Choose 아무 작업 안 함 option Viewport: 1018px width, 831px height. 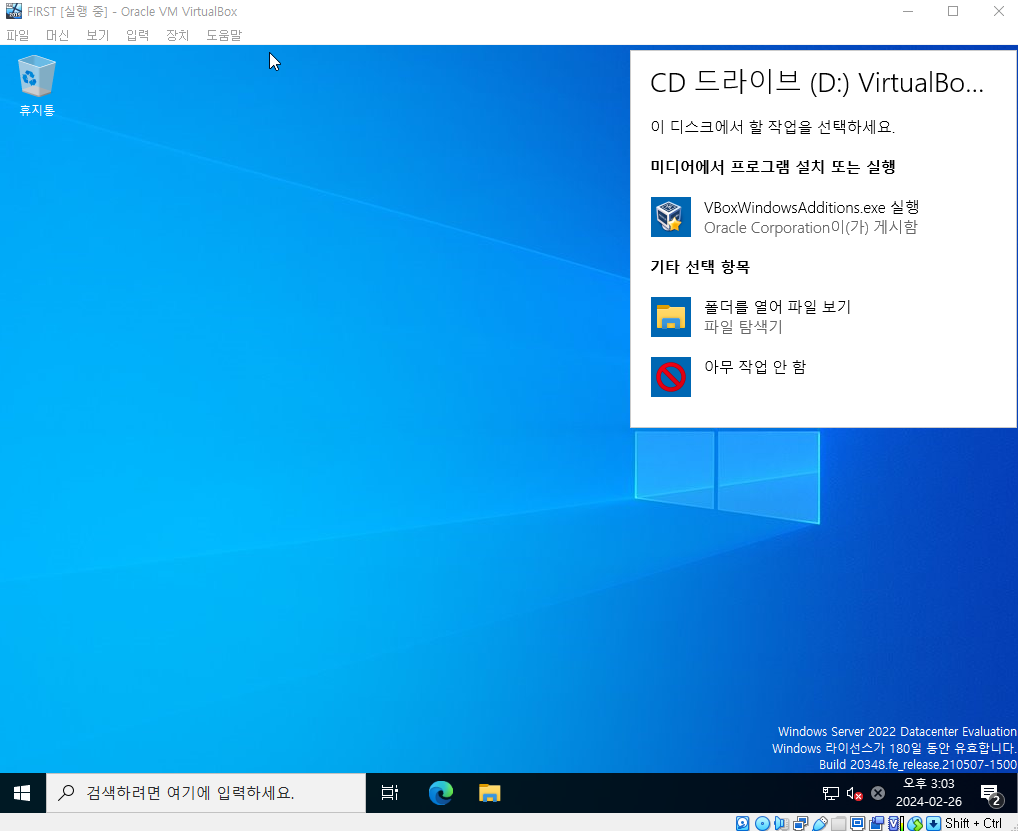point(823,376)
